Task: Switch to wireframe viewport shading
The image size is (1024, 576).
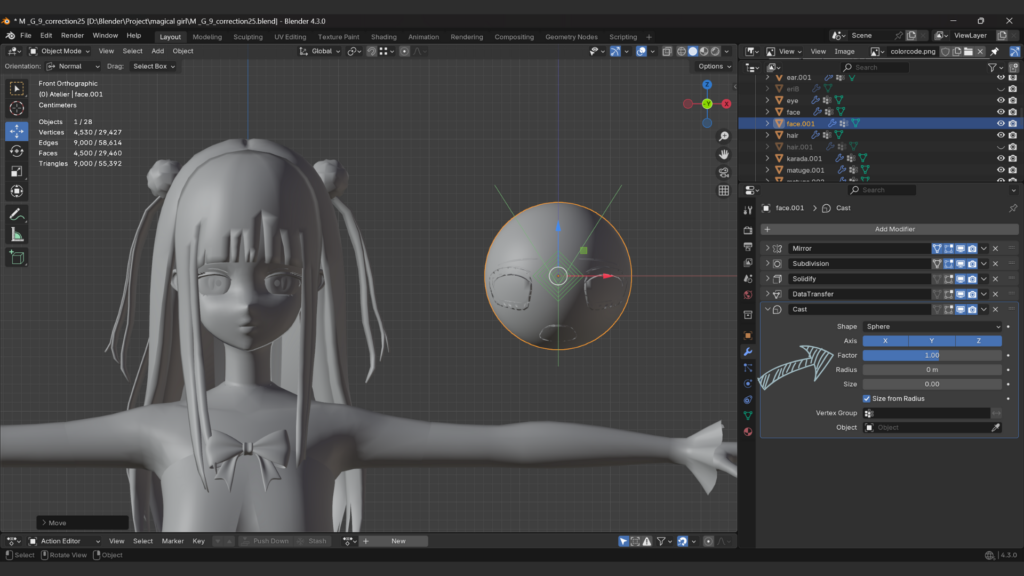Action: coord(681,51)
